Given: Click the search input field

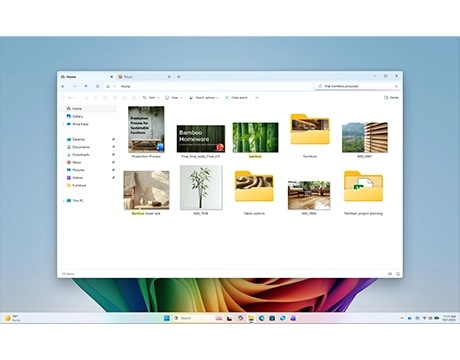Looking at the screenshot, I should (357, 86).
